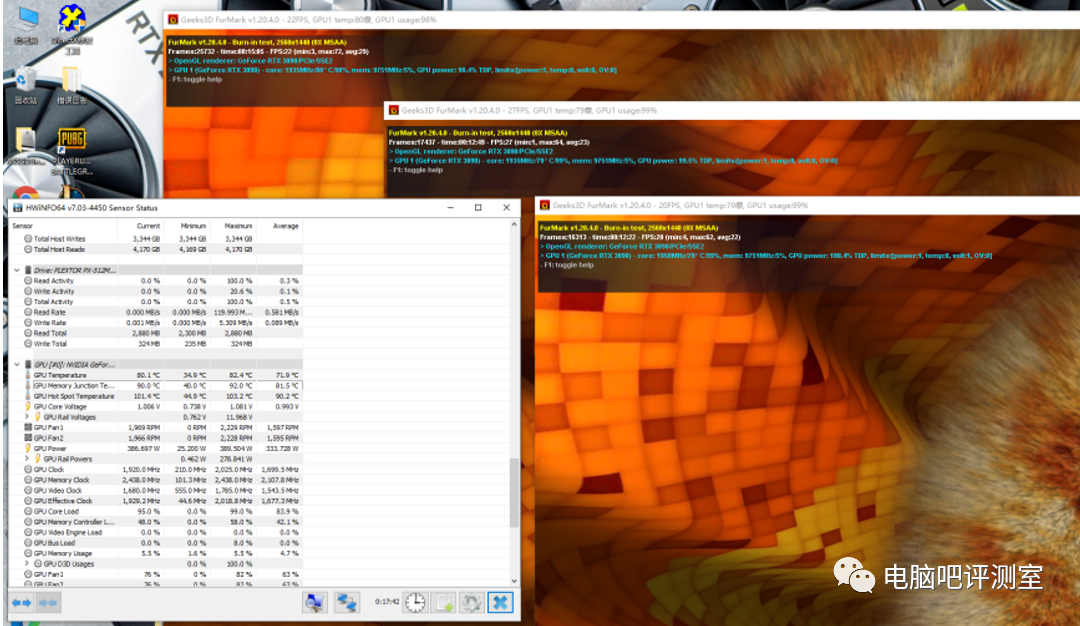
Task: Open the PUBG desktop shortcut
Action: point(72,141)
